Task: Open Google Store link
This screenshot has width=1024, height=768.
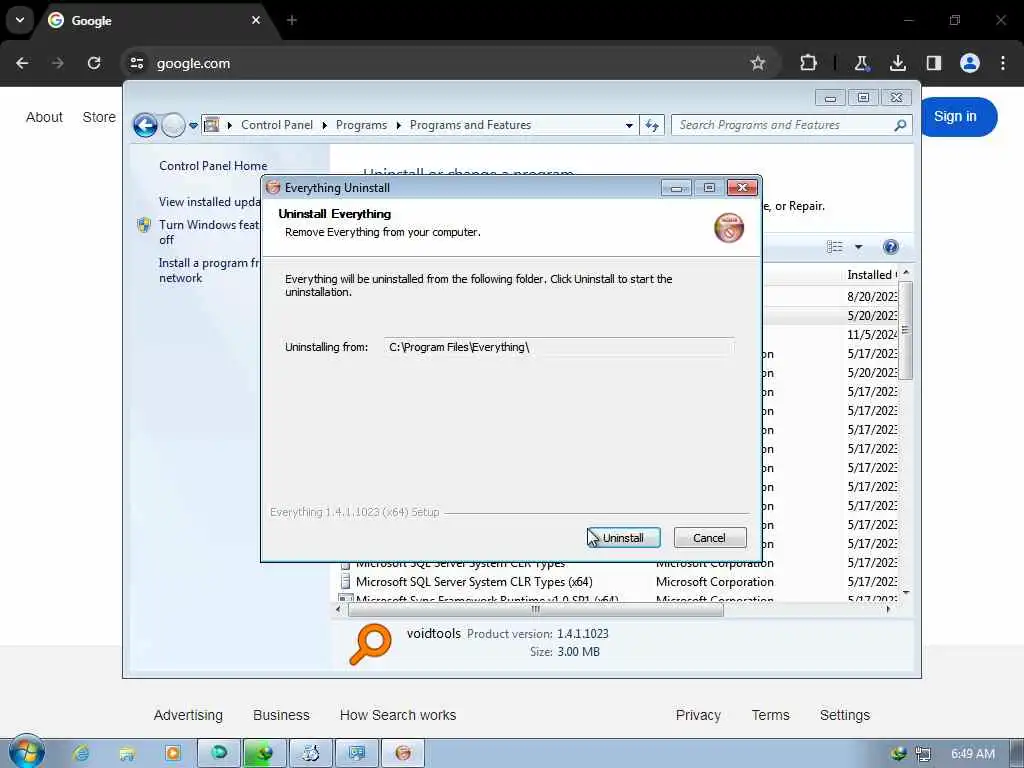Action: (99, 117)
